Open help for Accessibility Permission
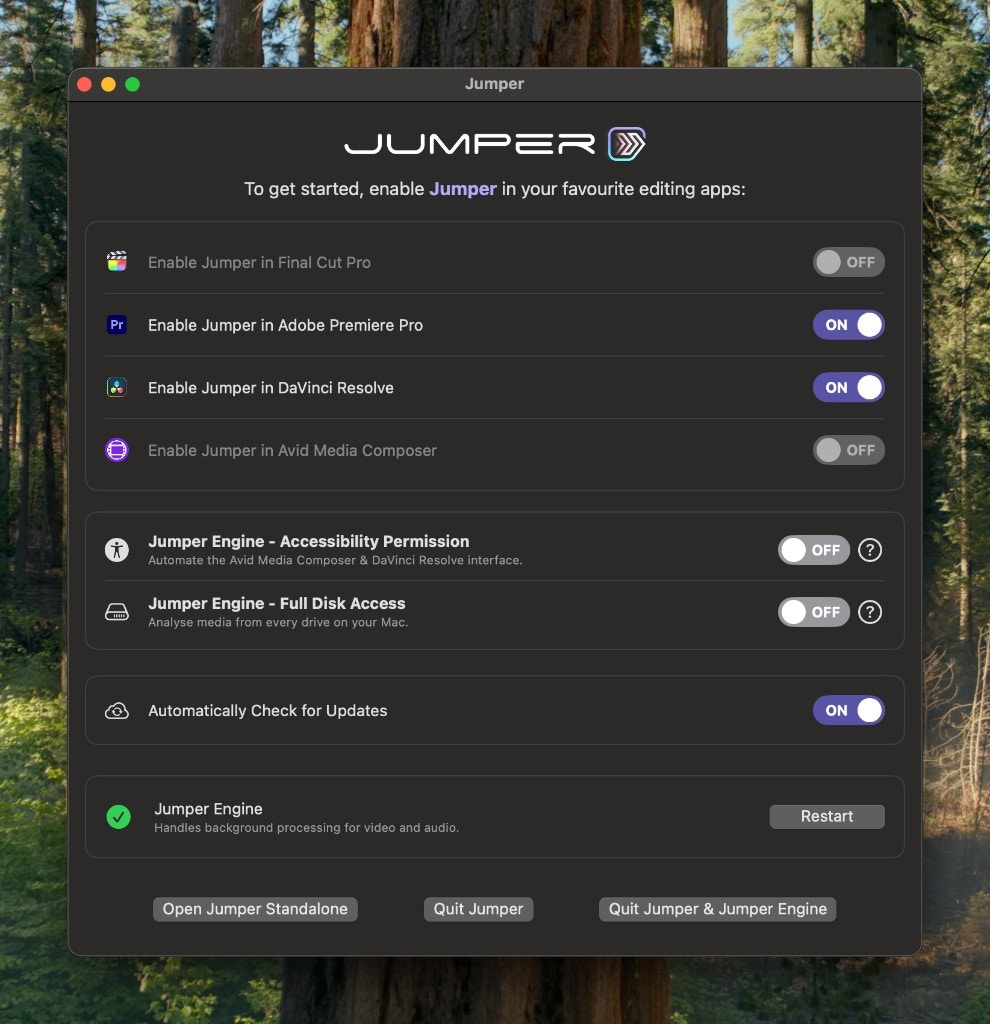Screen dimensions: 990x1024 coord(870,550)
